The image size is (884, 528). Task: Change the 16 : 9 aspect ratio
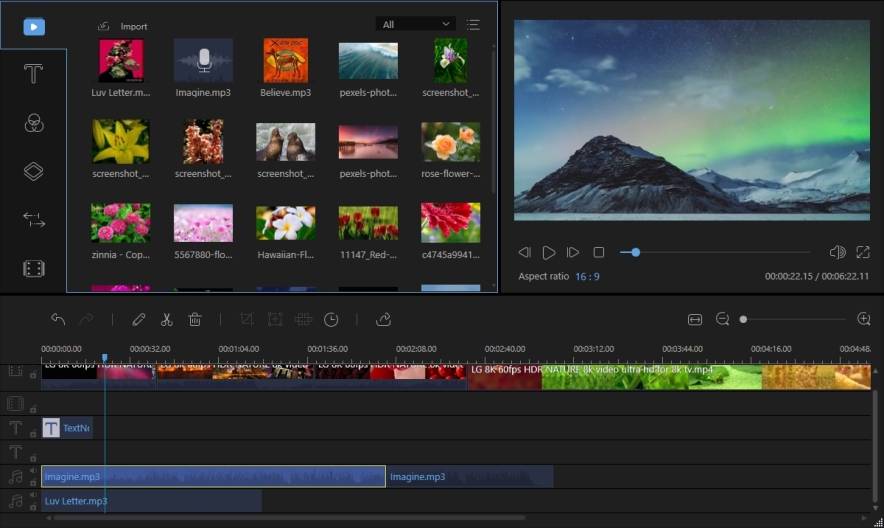pos(587,276)
